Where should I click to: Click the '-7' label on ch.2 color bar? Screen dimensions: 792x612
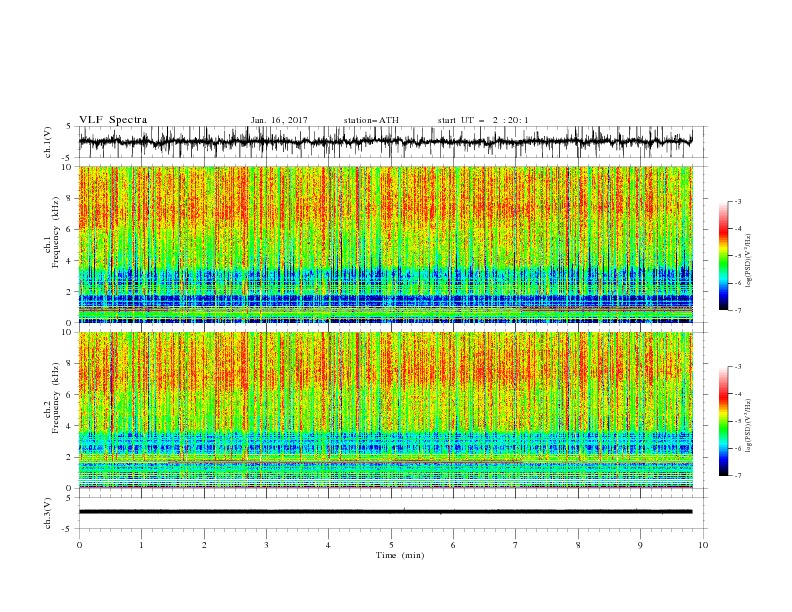[x=738, y=475]
